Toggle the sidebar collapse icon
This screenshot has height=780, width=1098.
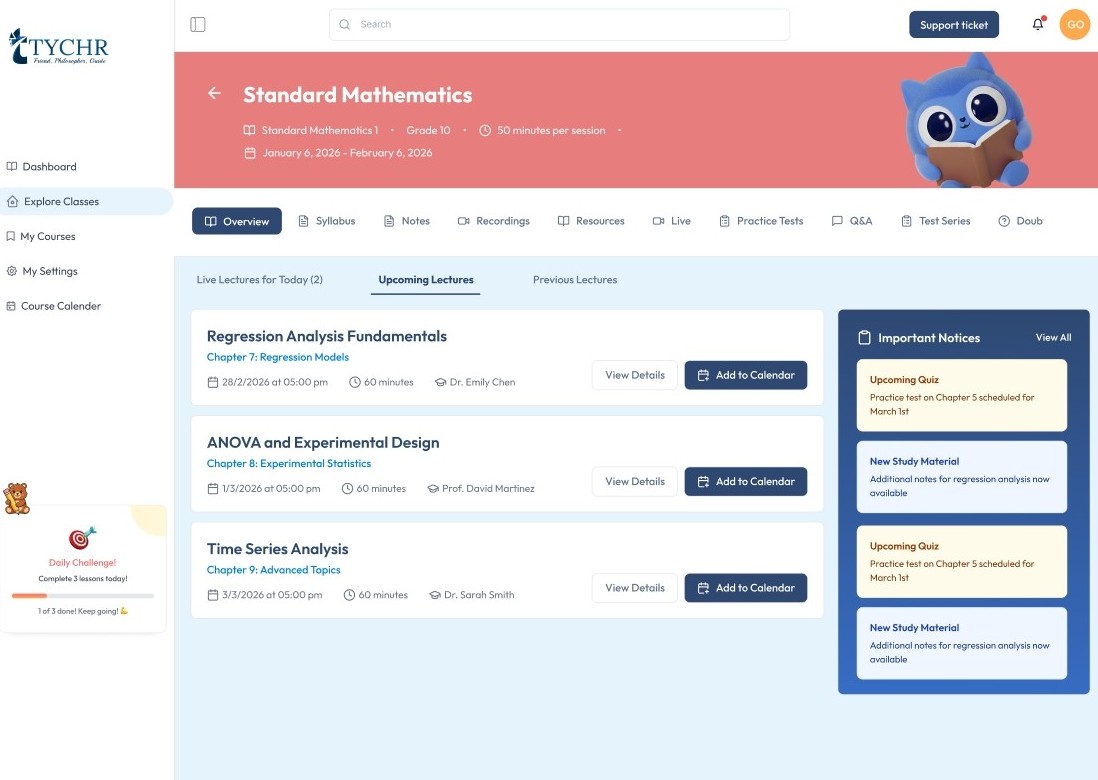198,24
